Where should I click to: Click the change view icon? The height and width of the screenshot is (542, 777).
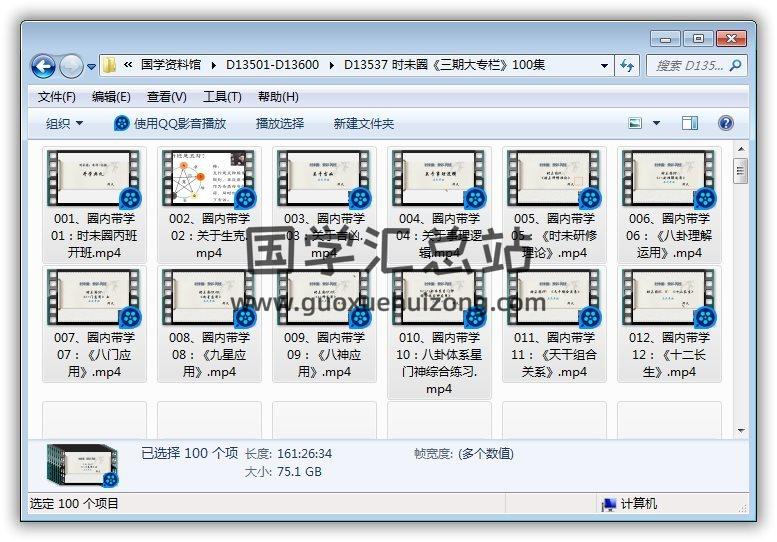point(635,123)
